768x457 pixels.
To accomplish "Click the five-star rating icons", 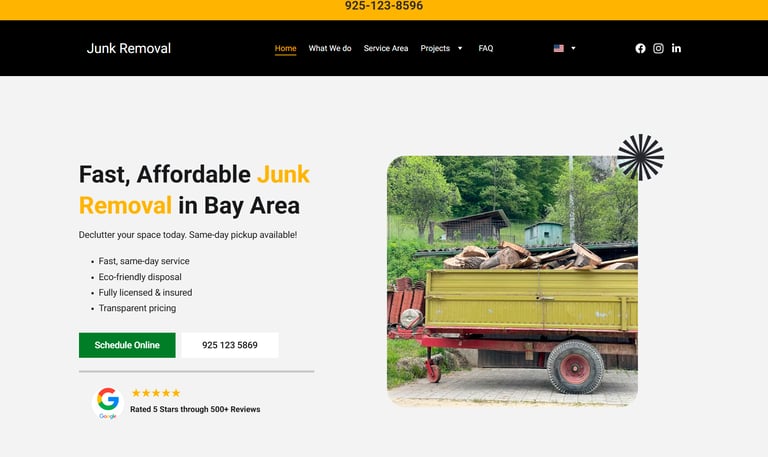I will coord(156,393).
